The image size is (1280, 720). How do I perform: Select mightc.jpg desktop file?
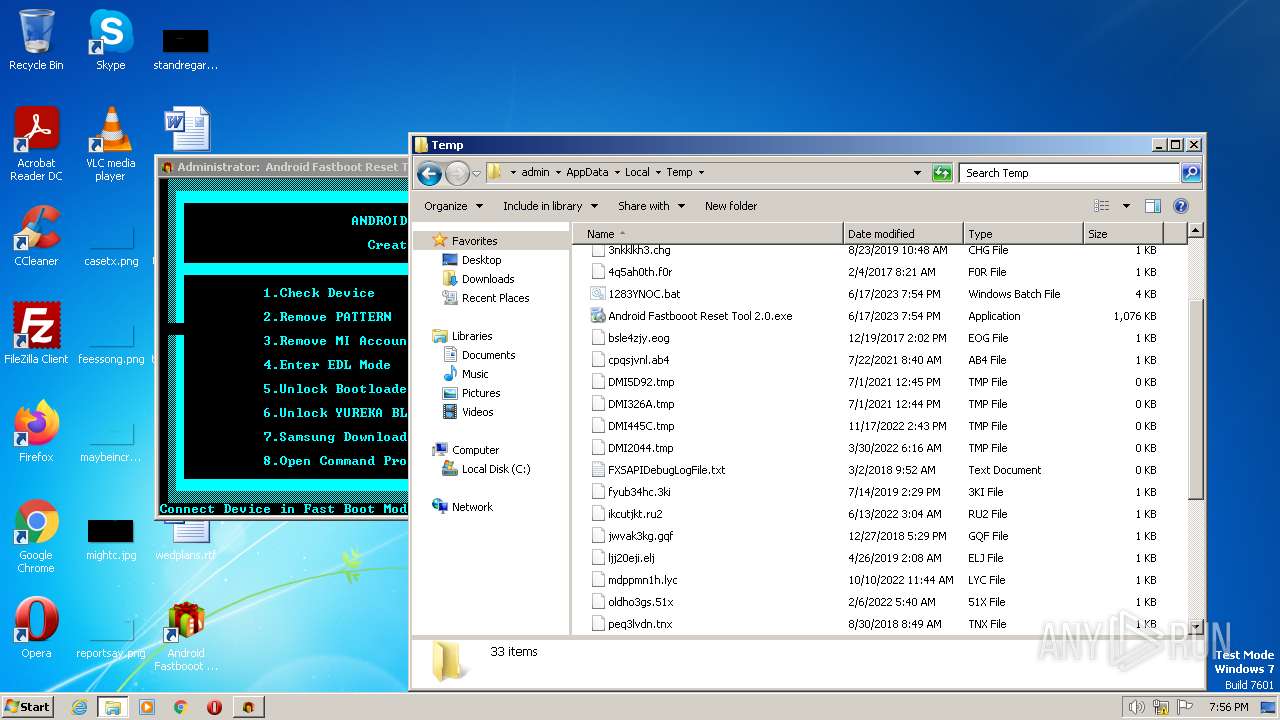click(110, 540)
